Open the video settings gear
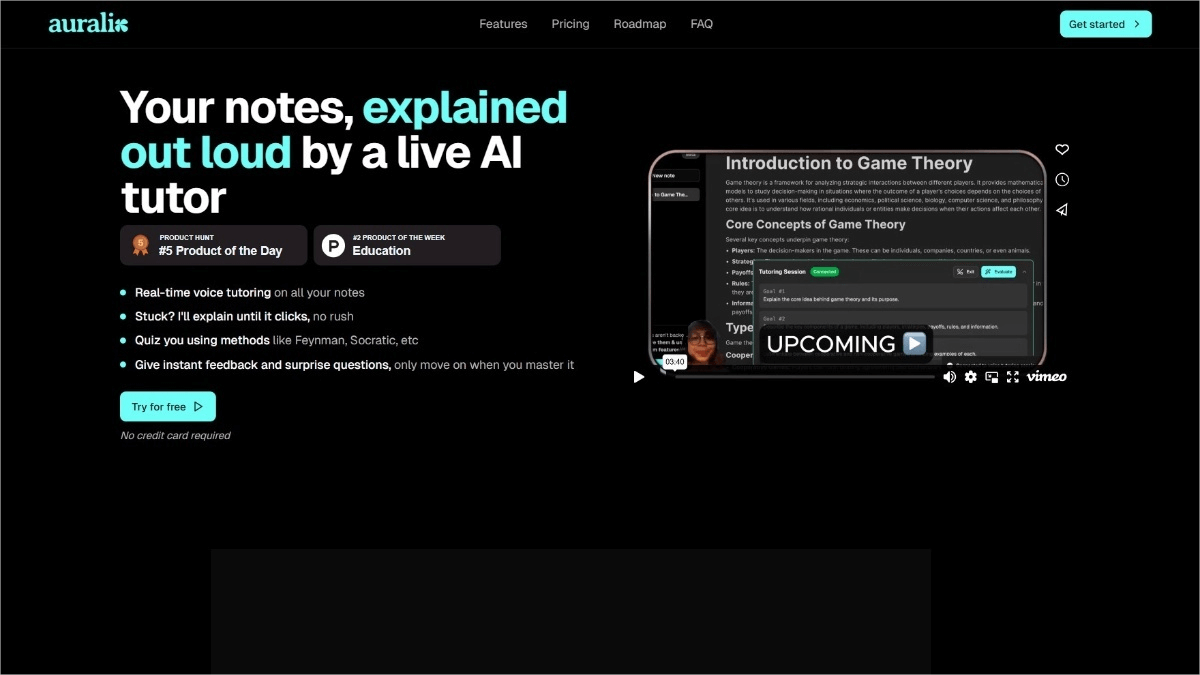 [970, 377]
